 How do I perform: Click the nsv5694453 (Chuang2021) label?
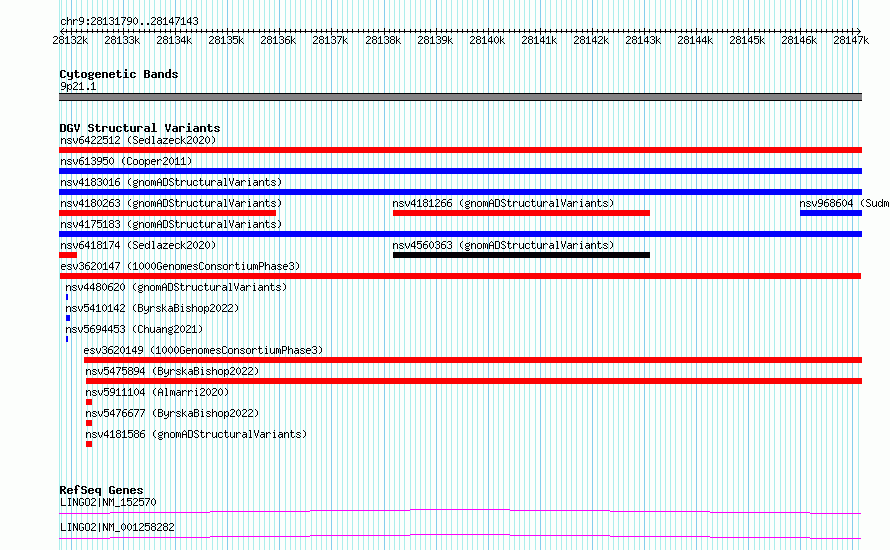[134, 329]
